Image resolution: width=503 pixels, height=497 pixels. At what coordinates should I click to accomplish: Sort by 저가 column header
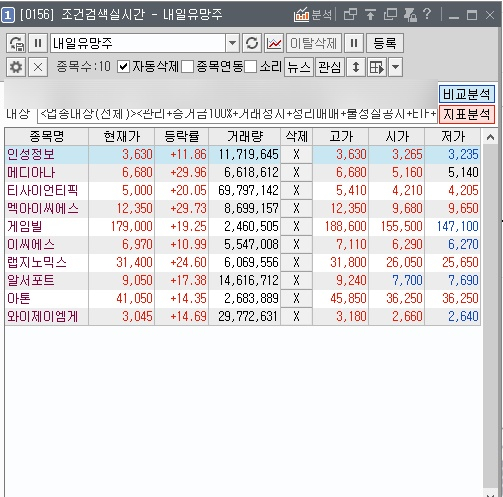click(453, 136)
